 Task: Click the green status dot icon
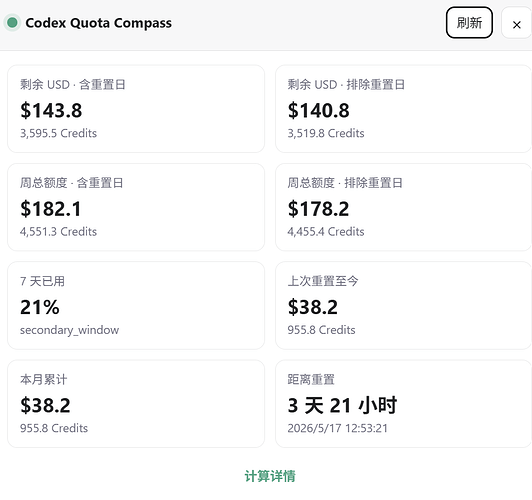click(12, 23)
